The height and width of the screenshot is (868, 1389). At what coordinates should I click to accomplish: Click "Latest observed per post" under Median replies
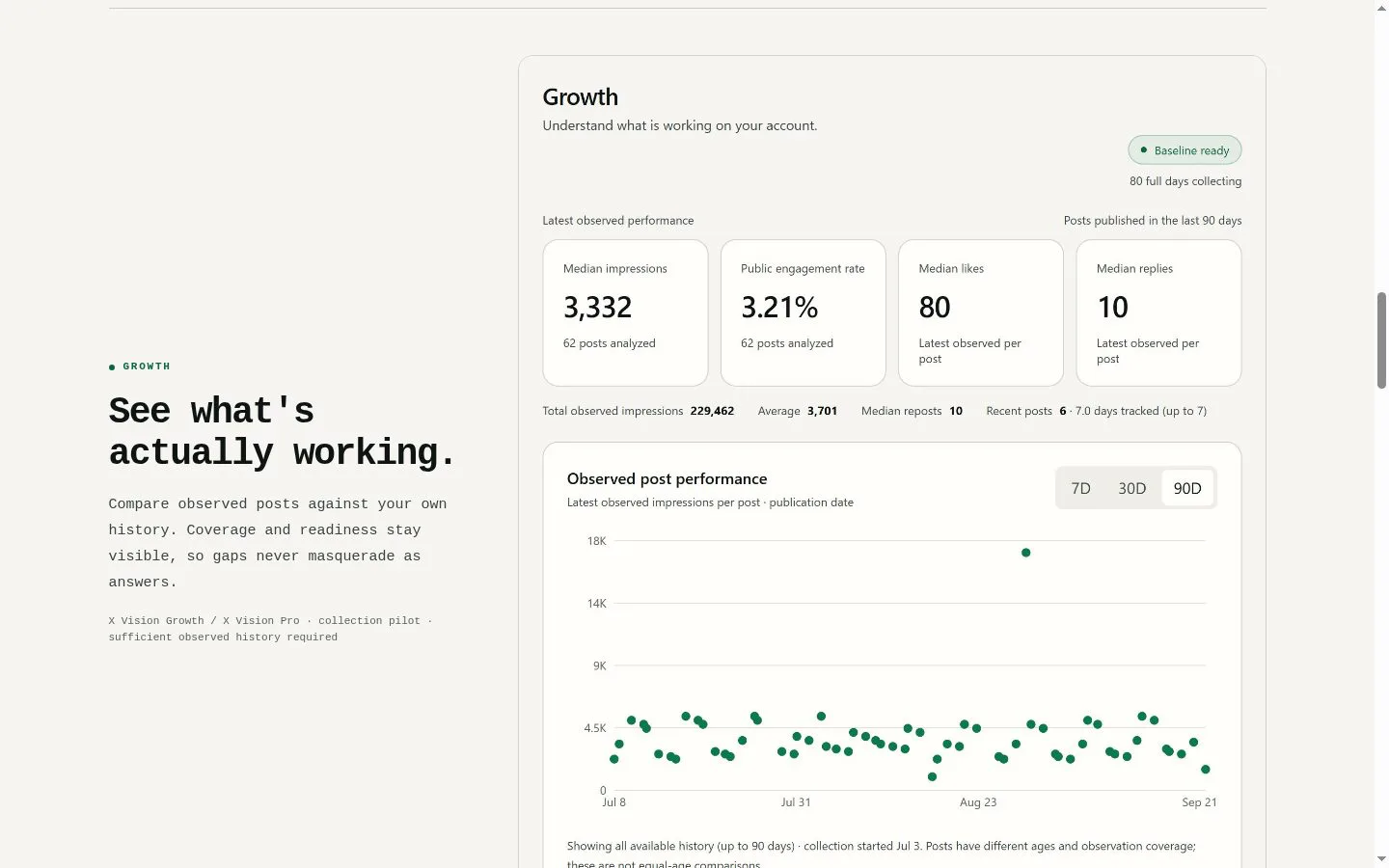[1148, 351]
